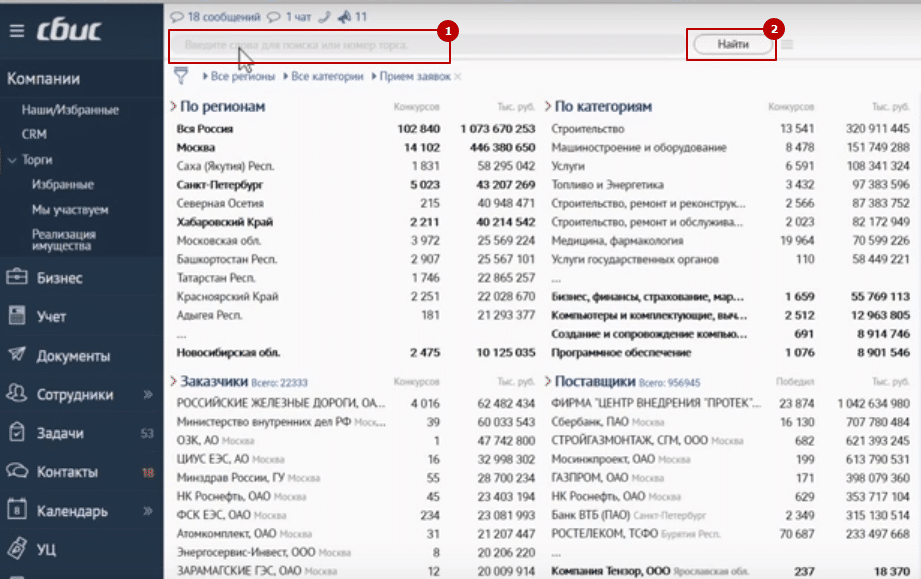Open the Компании sidebar section
921x579 pixels.
43,79
